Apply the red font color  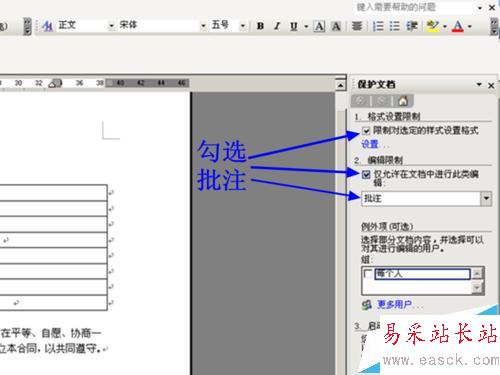coord(458,26)
